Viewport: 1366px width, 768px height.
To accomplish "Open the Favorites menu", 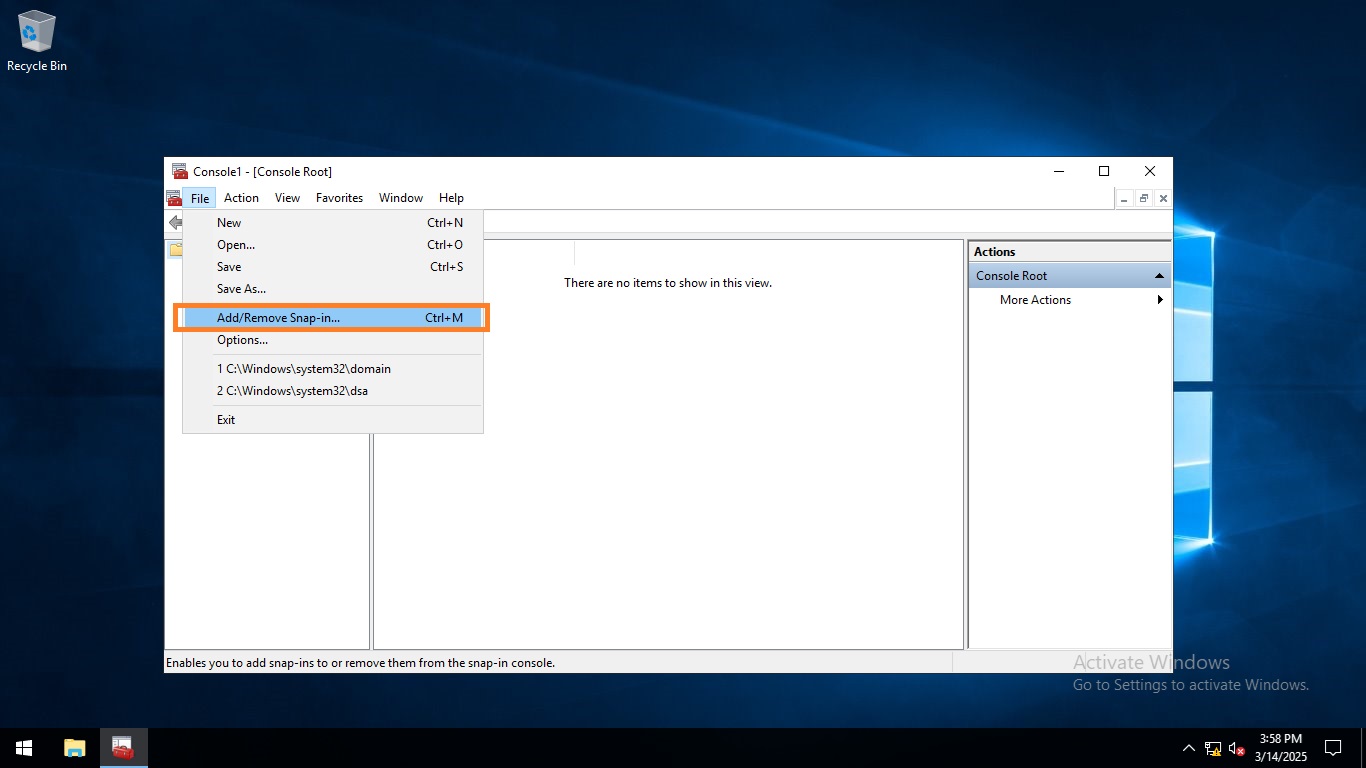I will [339, 198].
